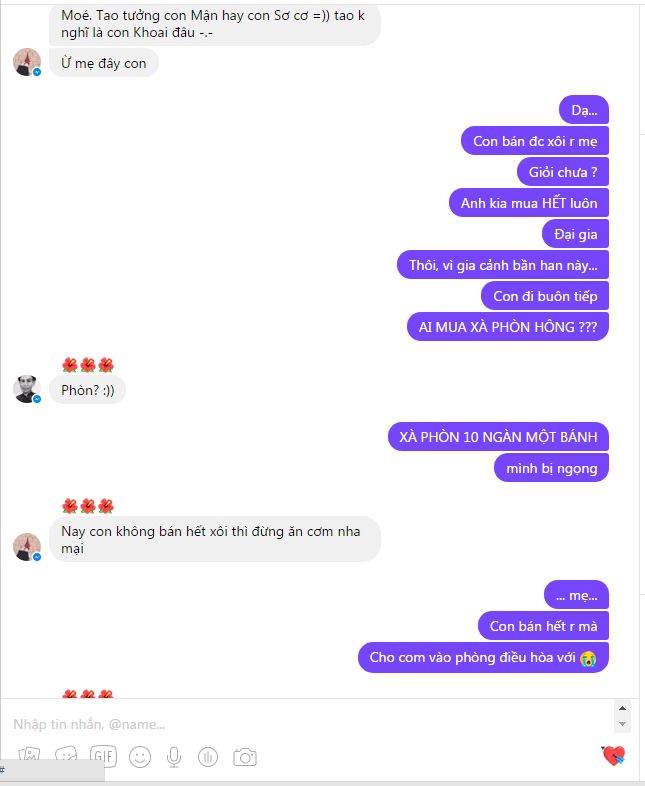Create a poll with the bar chart icon
This screenshot has width=645, height=786.
coord(208,756)
